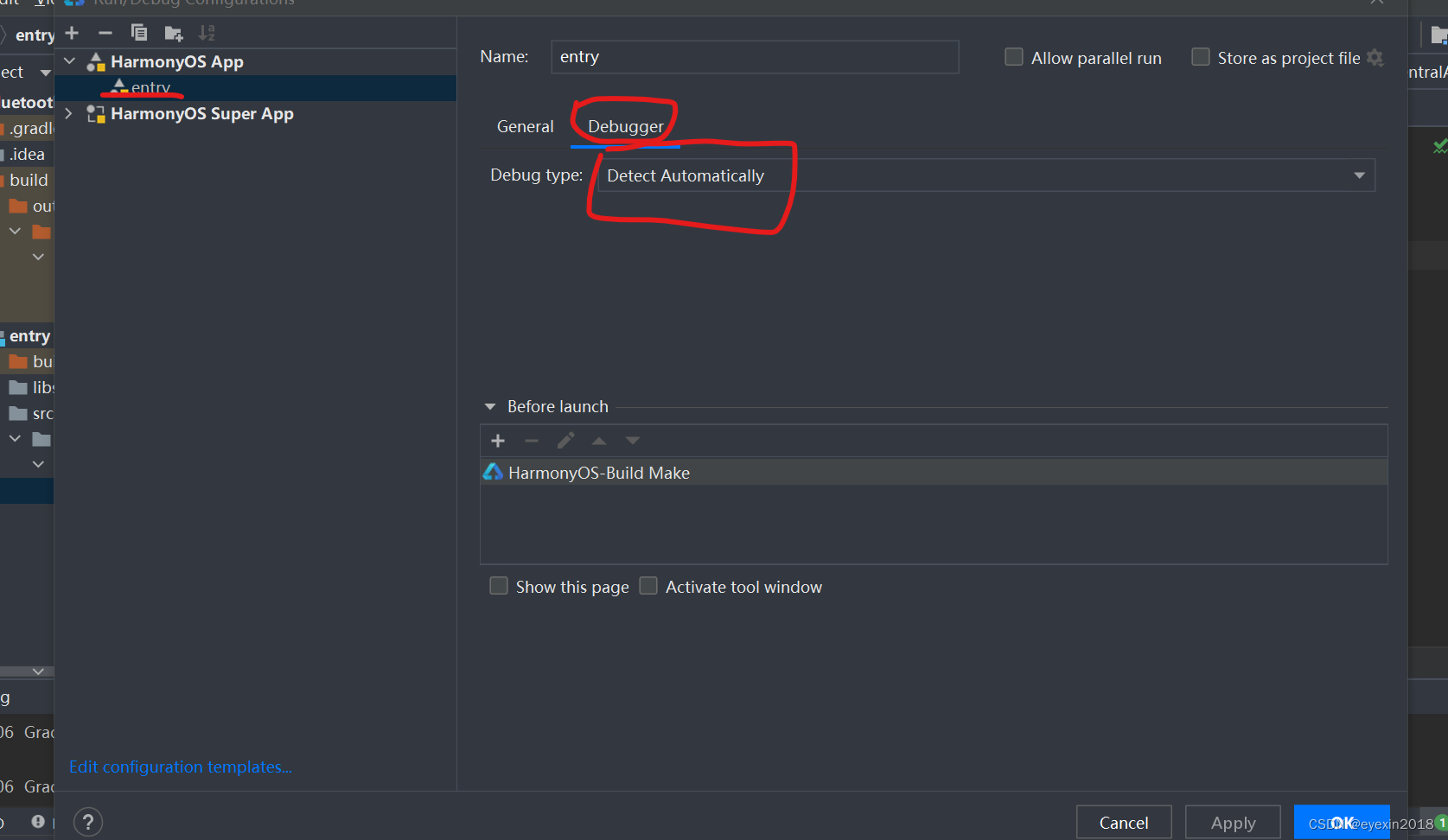Select the entry module in the project tree
The width and height of the screenshot is (1448, 840).
[29, 335]
